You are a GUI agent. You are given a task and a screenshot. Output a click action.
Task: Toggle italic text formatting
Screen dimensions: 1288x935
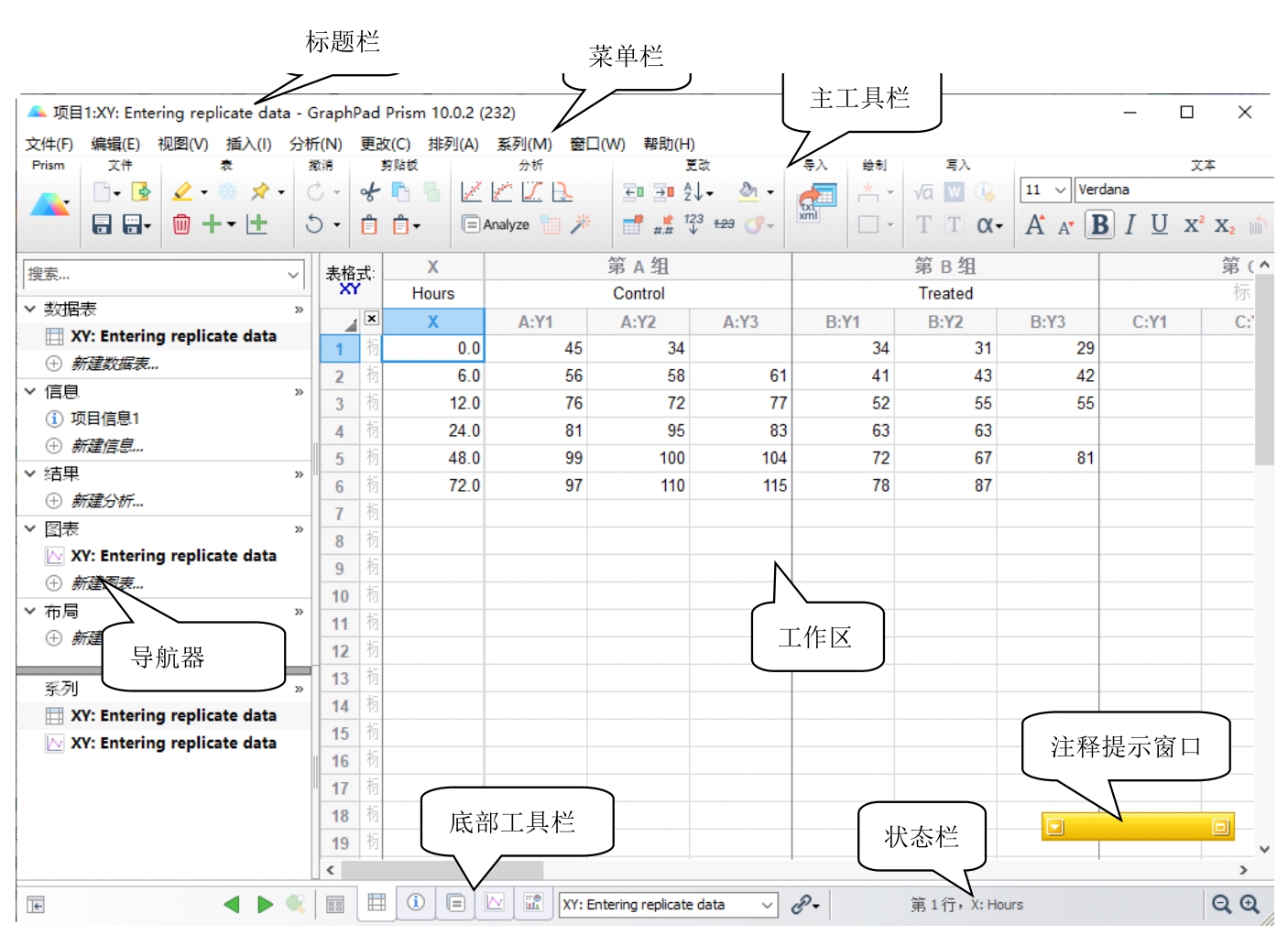(x=1130, y=224)
